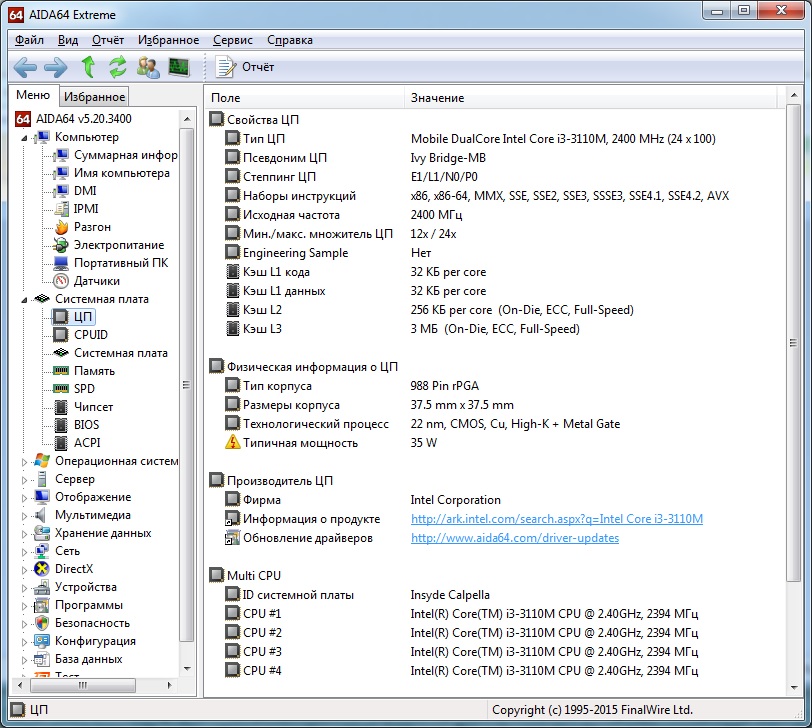
Task: Select Имя компьютера tree item
Action: click(112, 173)
